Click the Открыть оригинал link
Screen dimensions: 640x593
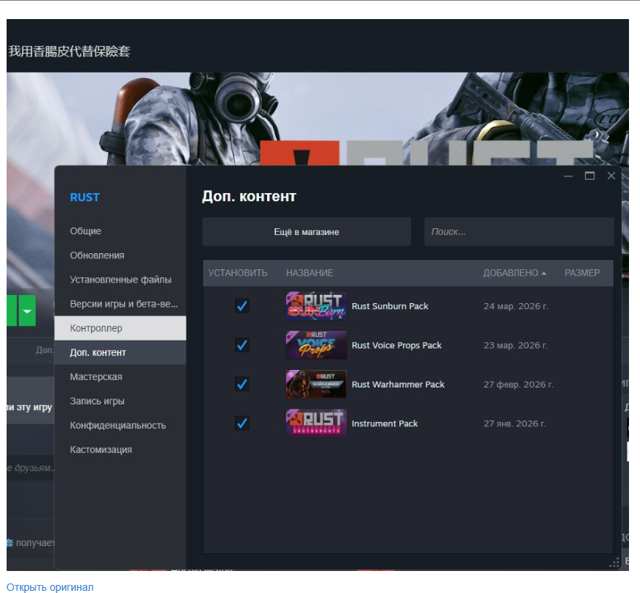point(50,587)
